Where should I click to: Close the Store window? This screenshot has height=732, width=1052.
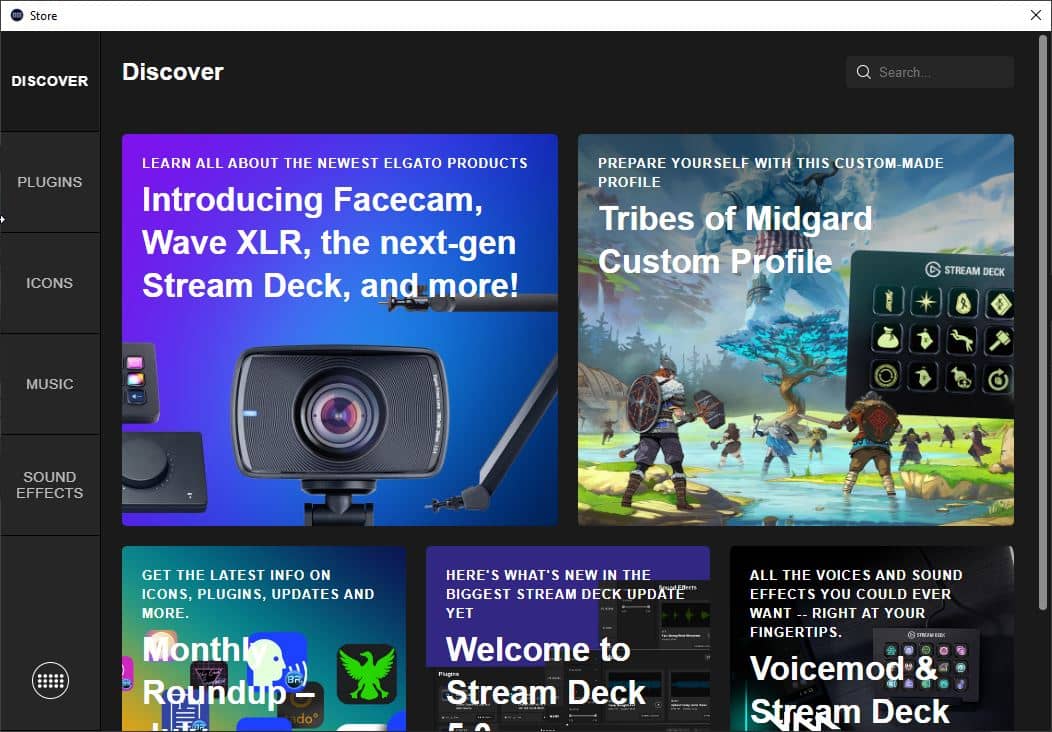[x=1035, y=15]
